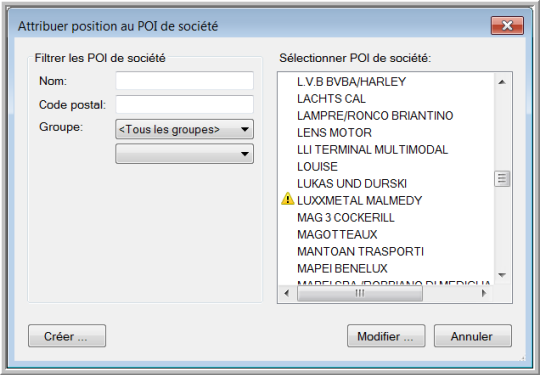Close the Attribuer position dialog
Viewport: 540px width, 375px height.
click(x=507, y=25)
